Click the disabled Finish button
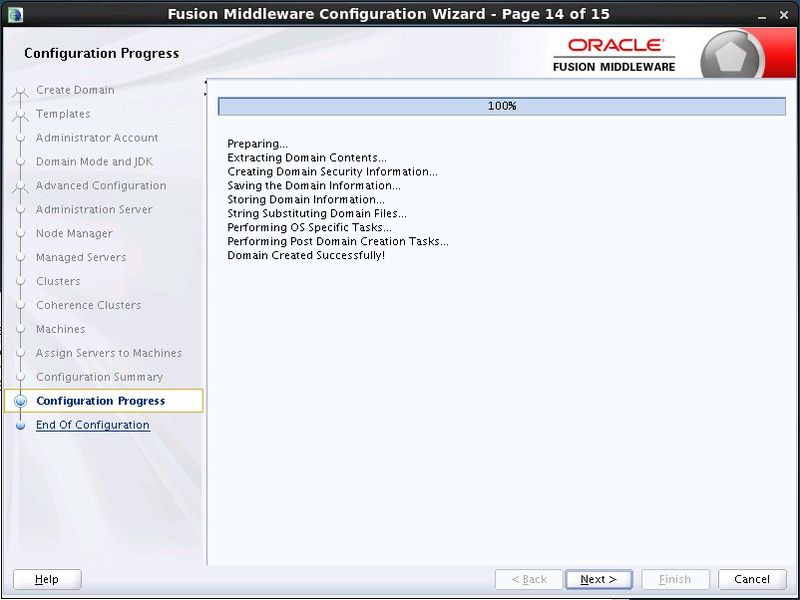 (x=675, y=579)
